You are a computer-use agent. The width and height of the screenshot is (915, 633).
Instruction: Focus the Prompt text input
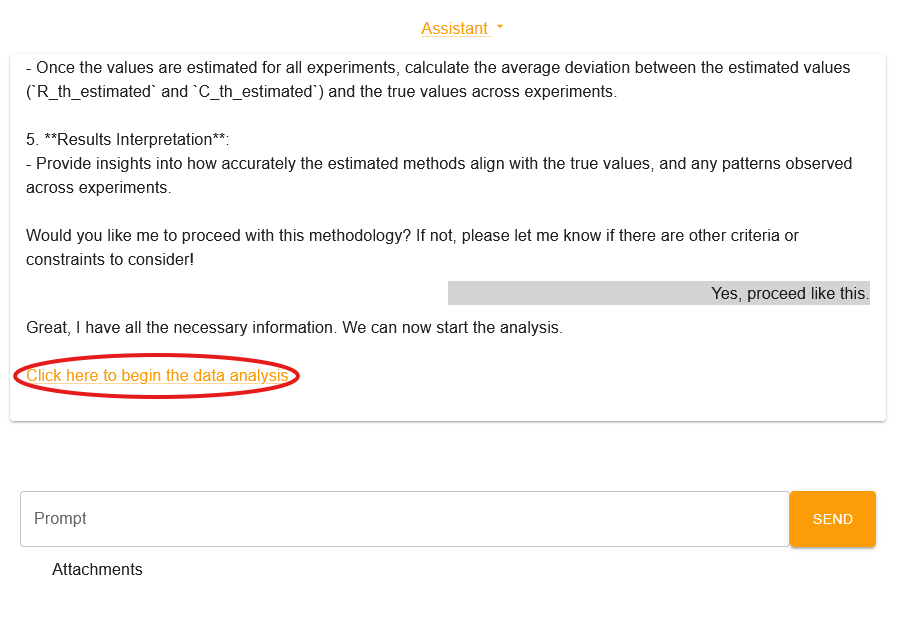click(404, 519)
